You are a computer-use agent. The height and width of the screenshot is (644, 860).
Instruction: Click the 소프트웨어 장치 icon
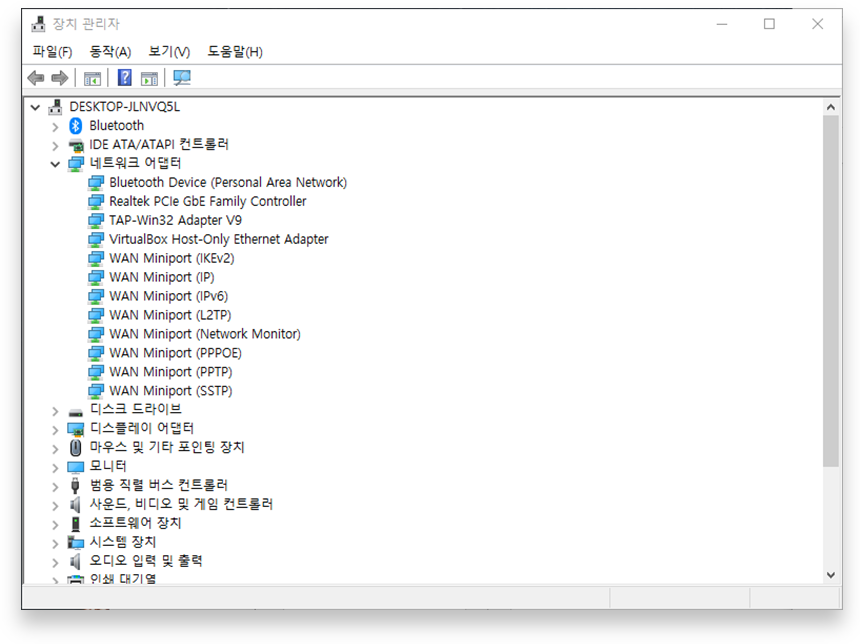(76, 523)
